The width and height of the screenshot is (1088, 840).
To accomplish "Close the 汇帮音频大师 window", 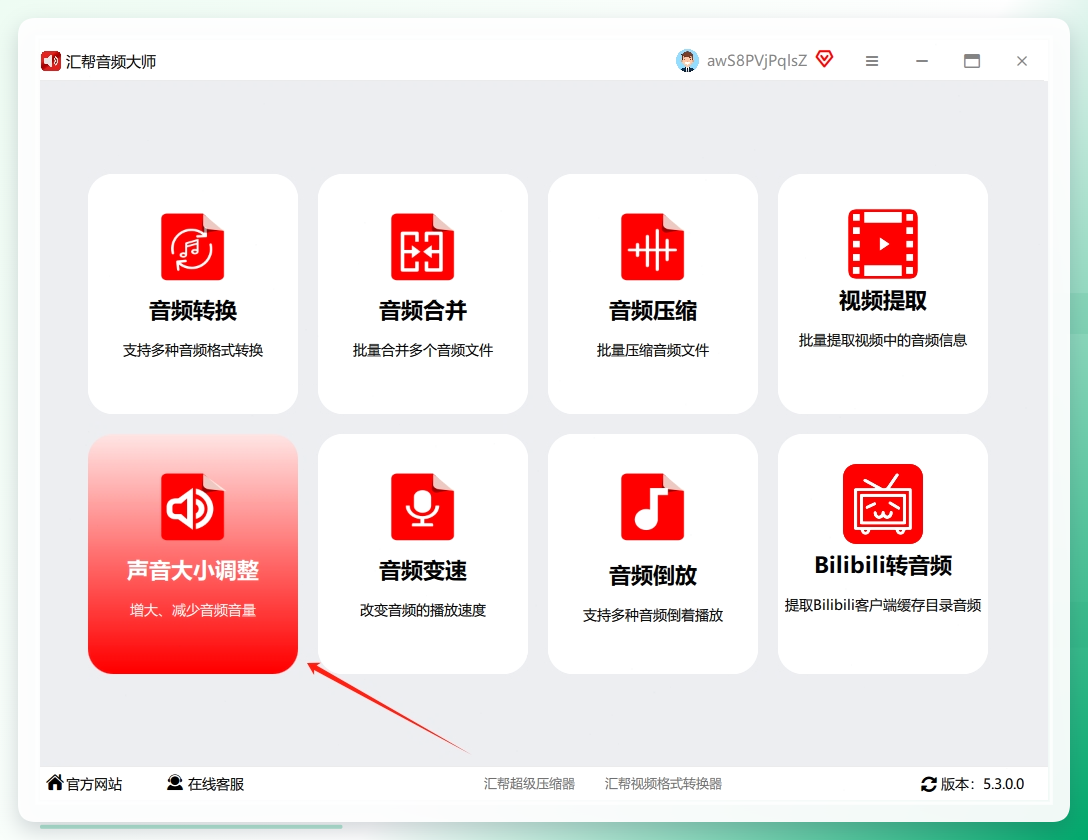I will pyautogui.click(x=1021, y=61).
